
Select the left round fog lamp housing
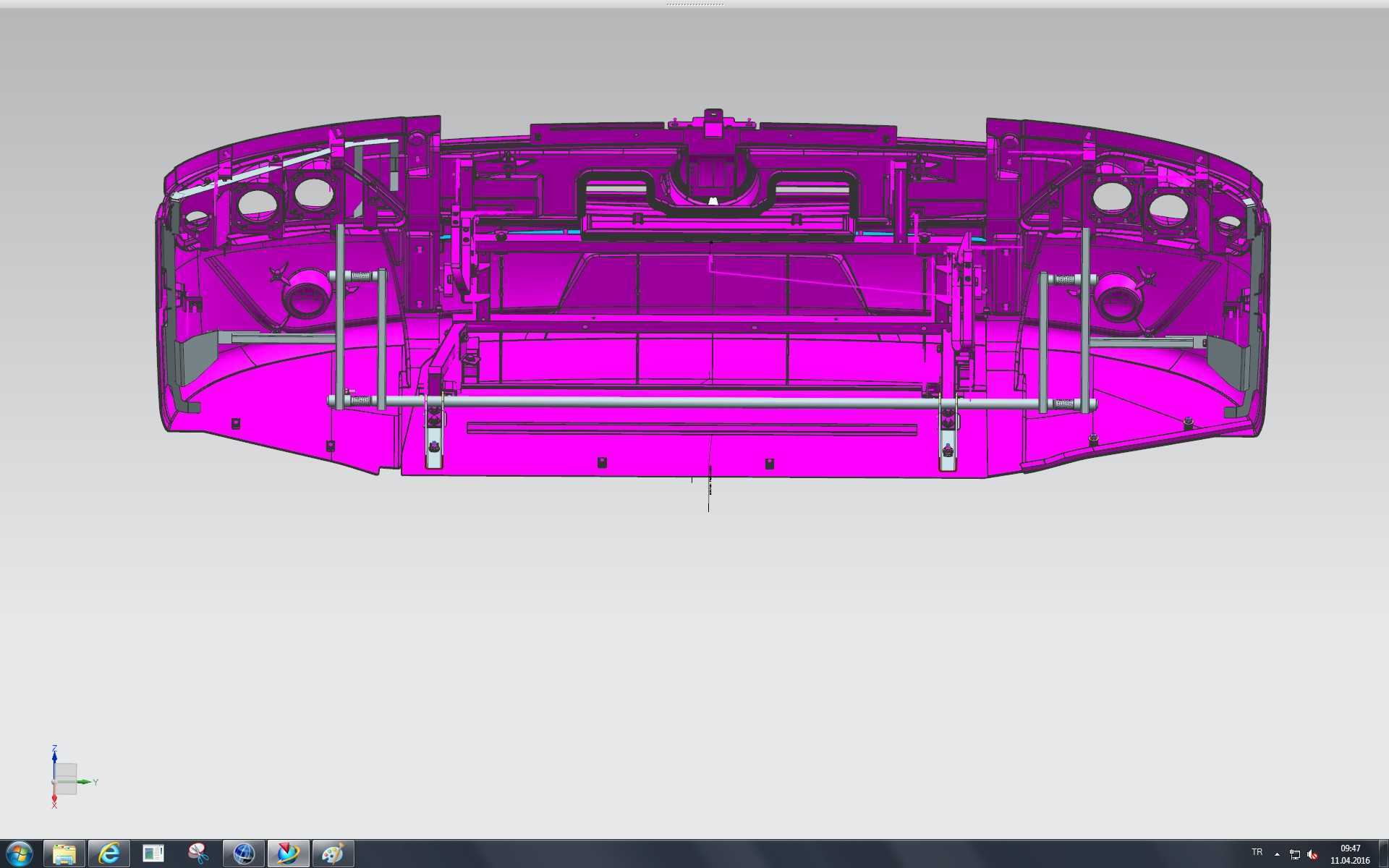(x=305, y=294)
